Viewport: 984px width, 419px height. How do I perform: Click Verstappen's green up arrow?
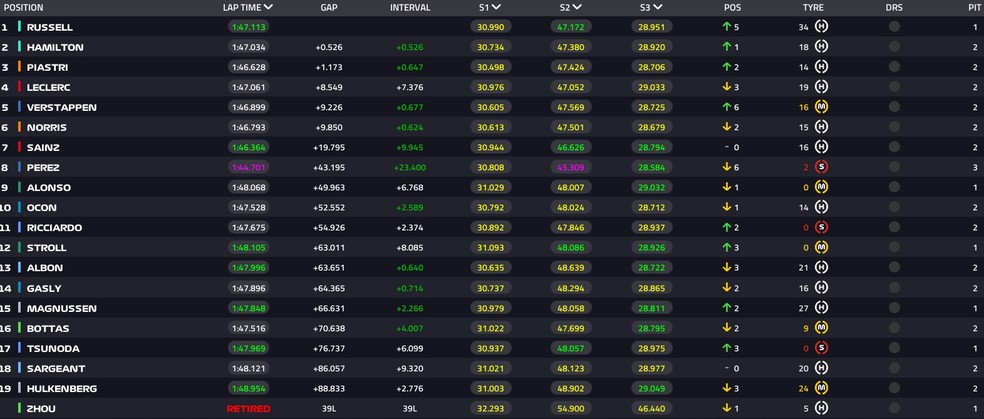point(727,107)
